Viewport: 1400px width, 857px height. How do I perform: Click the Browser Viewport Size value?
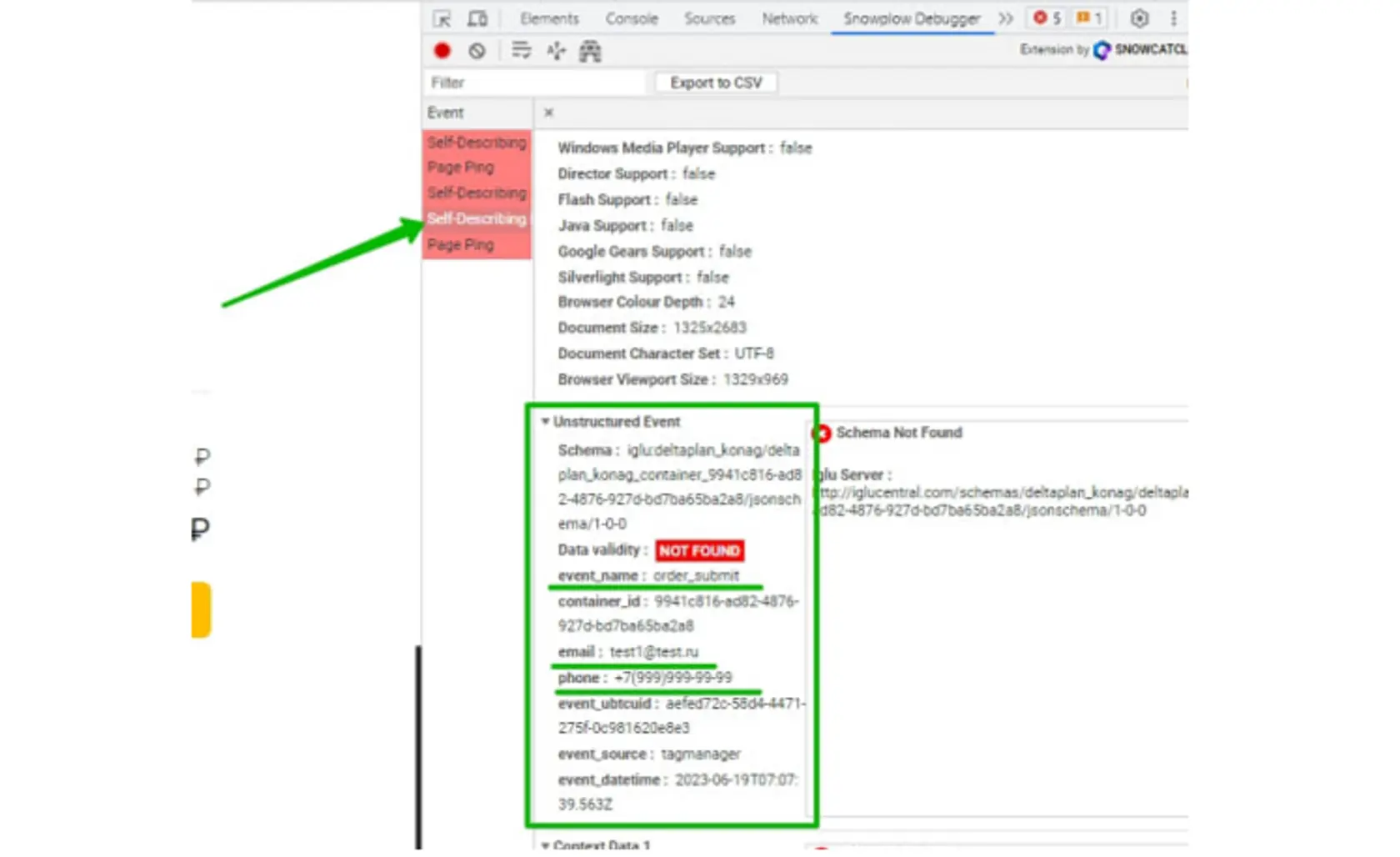pos(756,379)
